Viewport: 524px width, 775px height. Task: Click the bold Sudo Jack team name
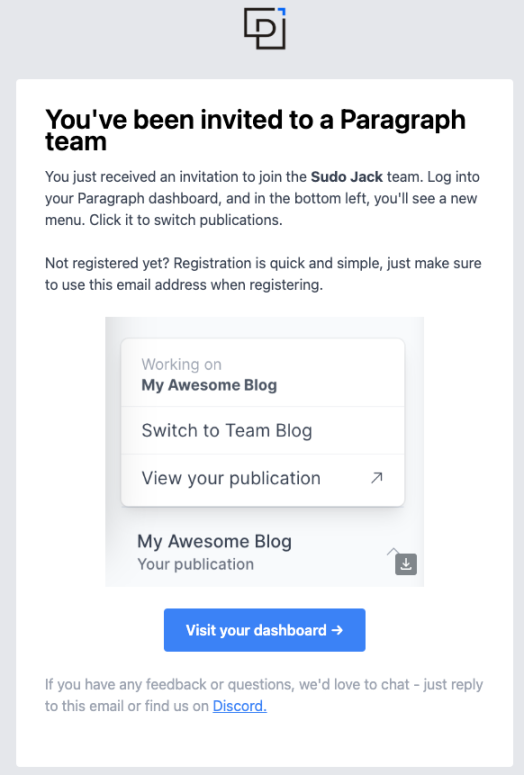coord(347,177)
